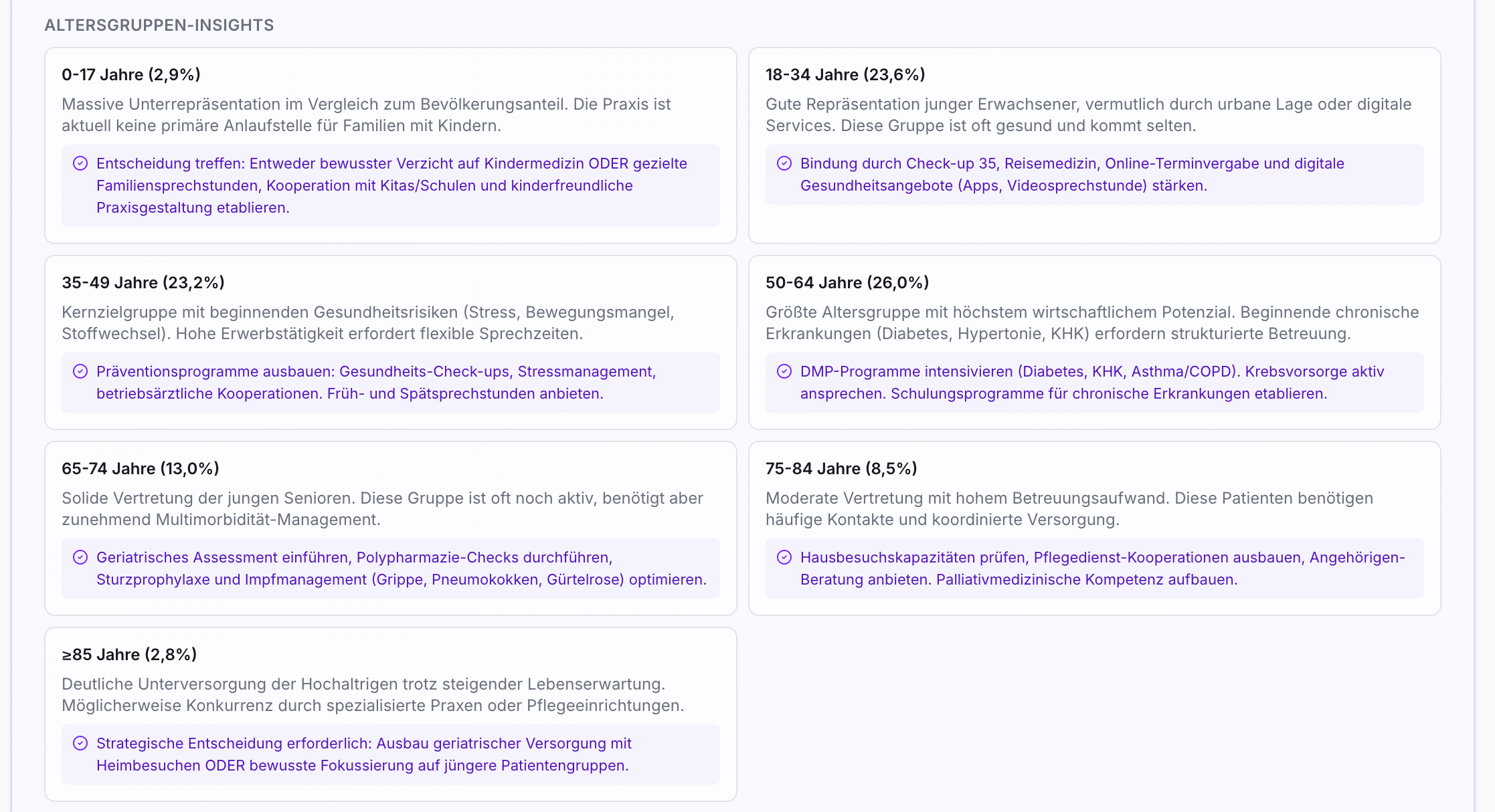Click the 18-34 Jahre (23,6%) card title

[x=845, y=74]
